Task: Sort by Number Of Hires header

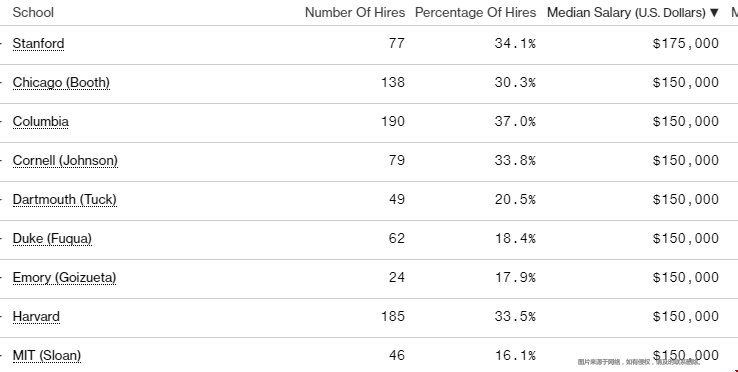Action: (355, 12)
